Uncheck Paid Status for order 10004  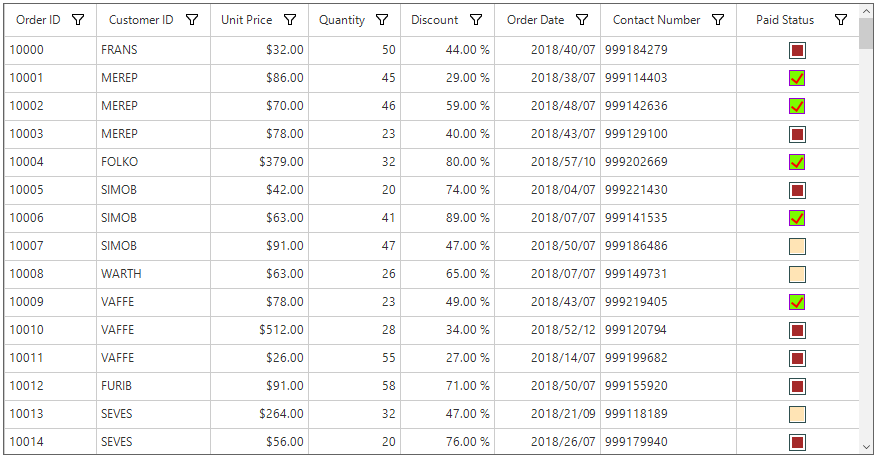[797, 162]
